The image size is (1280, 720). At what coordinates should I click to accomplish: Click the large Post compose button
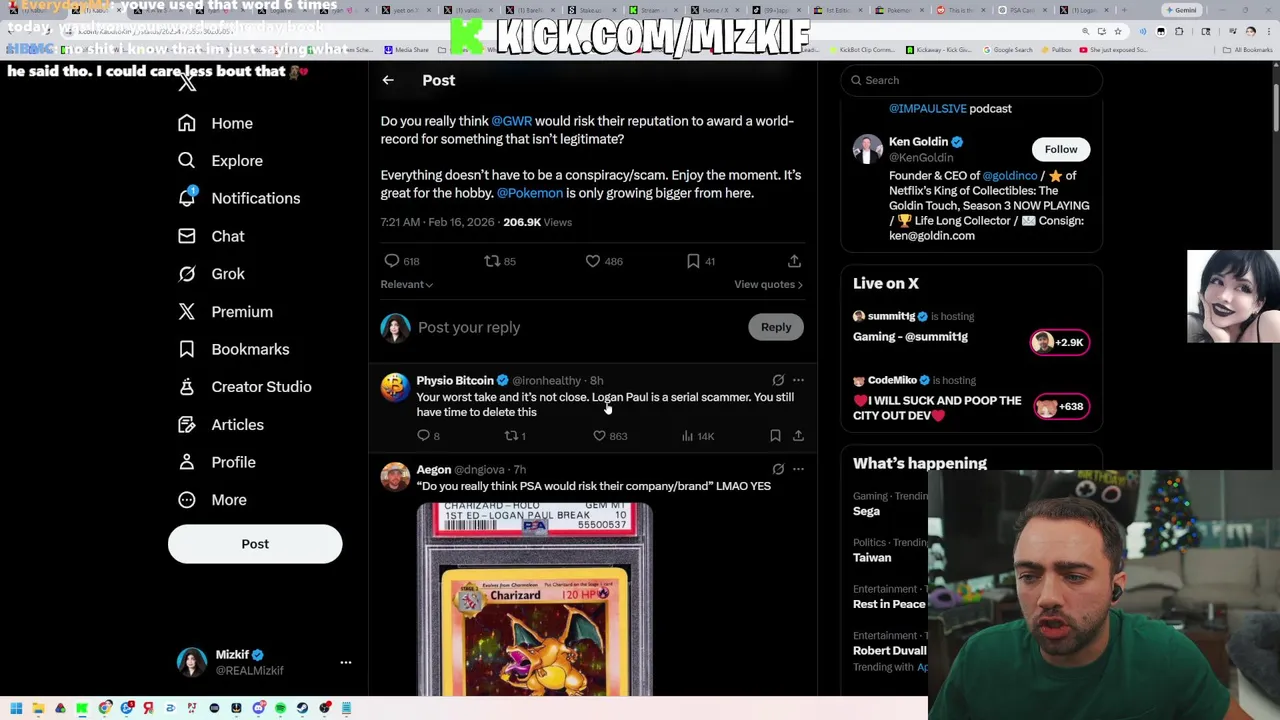point(255,544)
